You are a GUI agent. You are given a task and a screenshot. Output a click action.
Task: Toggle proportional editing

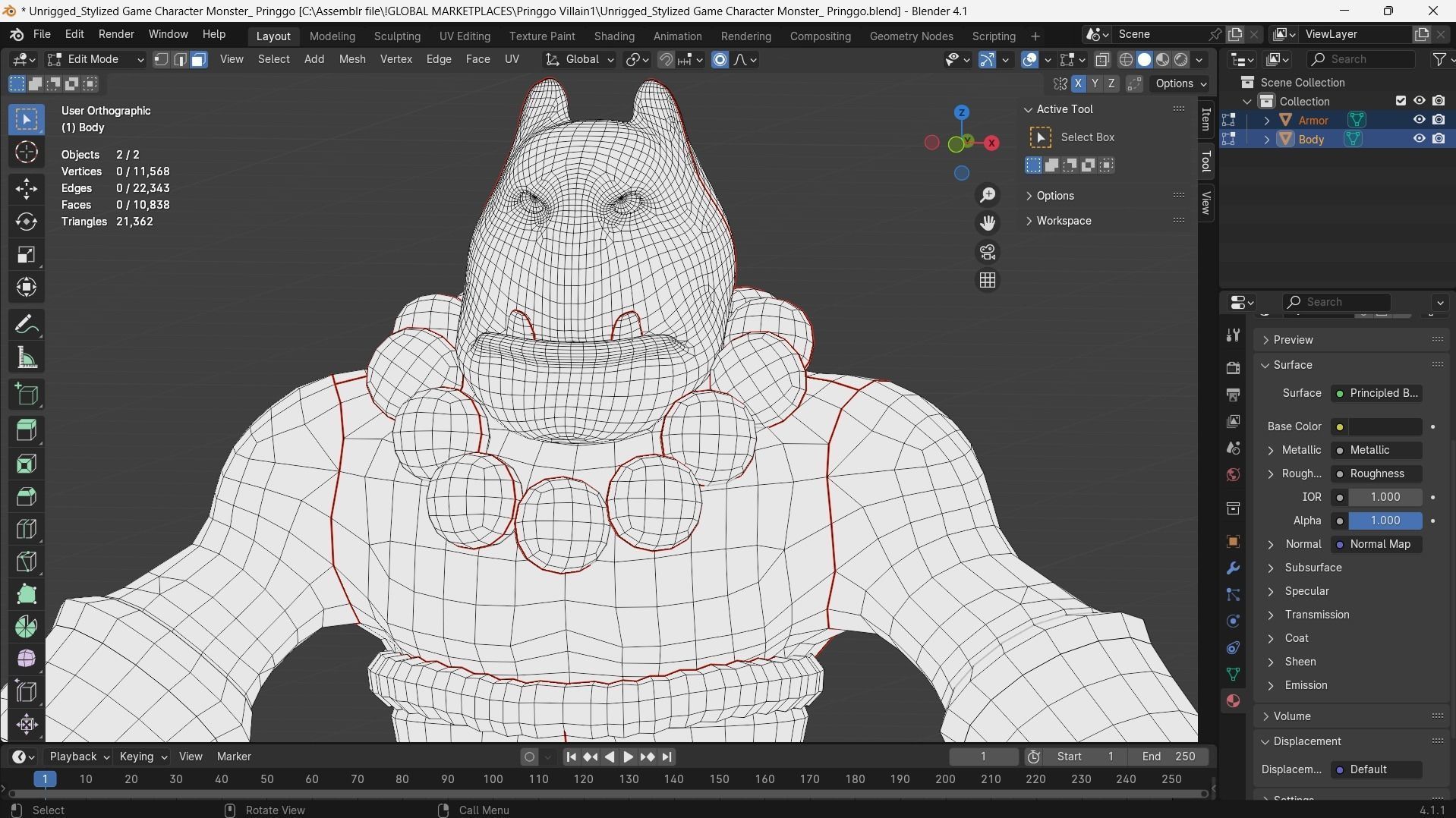pyautogui.click(x=720, y=60)
